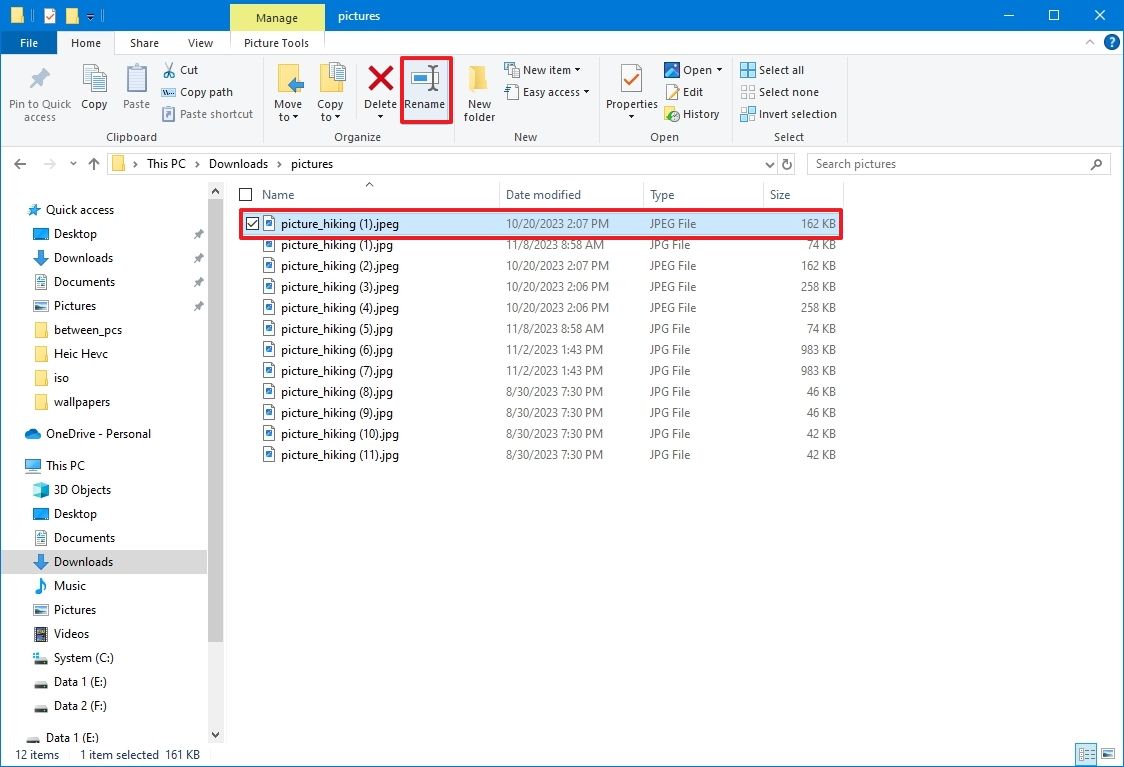Switch to the Share tab

(x=143, y=43)
